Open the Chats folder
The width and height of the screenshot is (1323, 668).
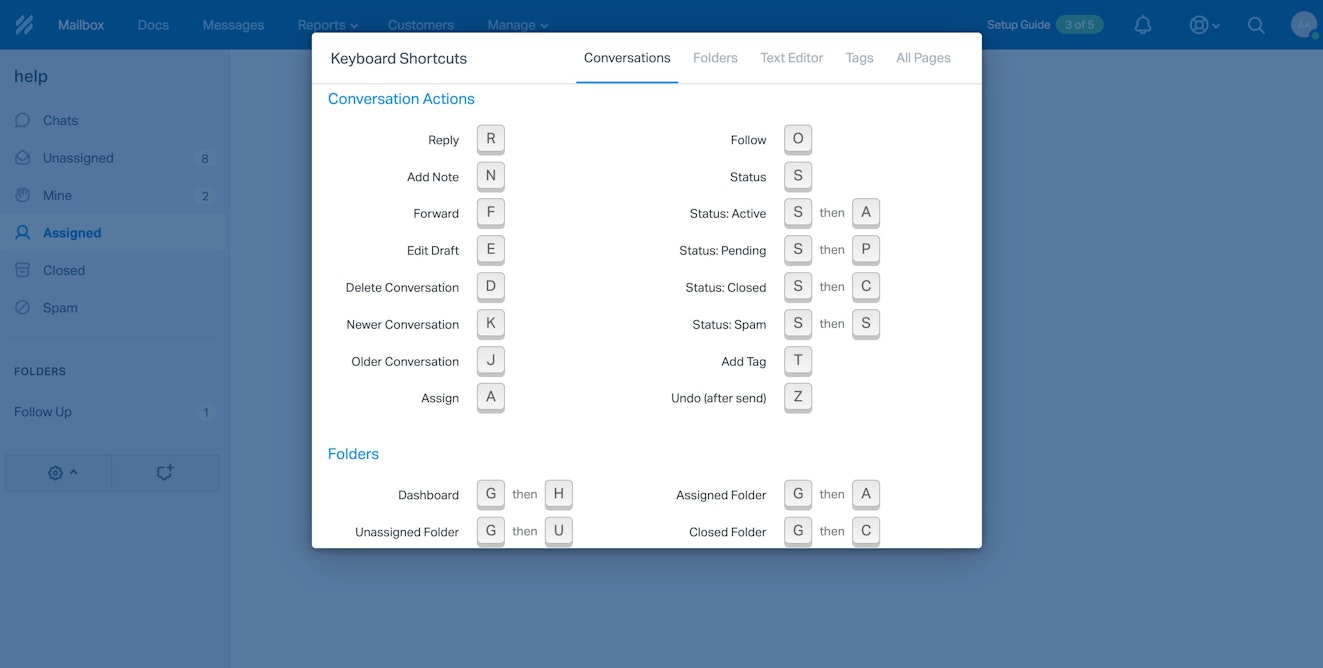[60, 121]
